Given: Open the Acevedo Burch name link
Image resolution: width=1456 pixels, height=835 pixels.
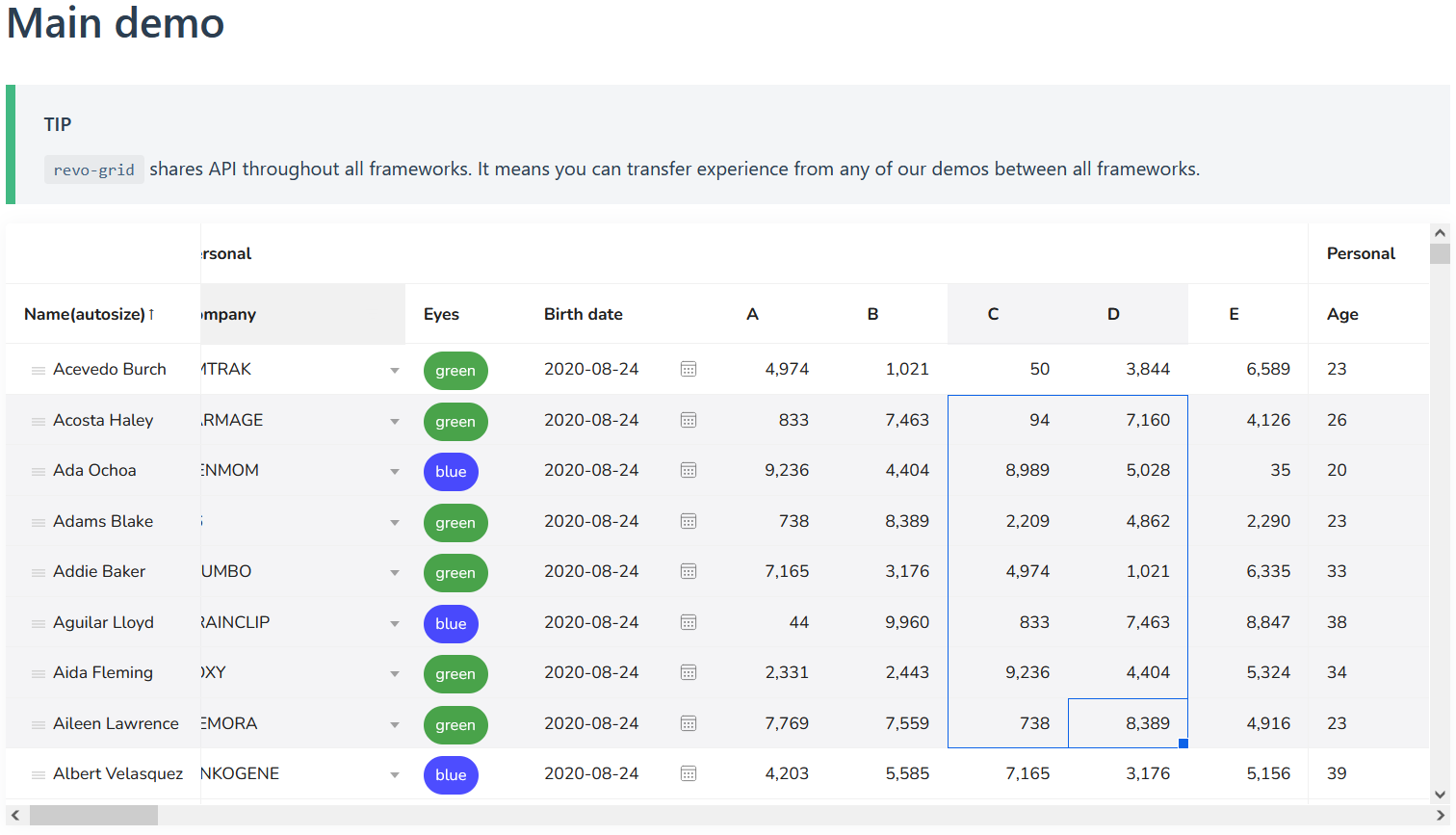Looking at the screenshot, I should 109,369.
